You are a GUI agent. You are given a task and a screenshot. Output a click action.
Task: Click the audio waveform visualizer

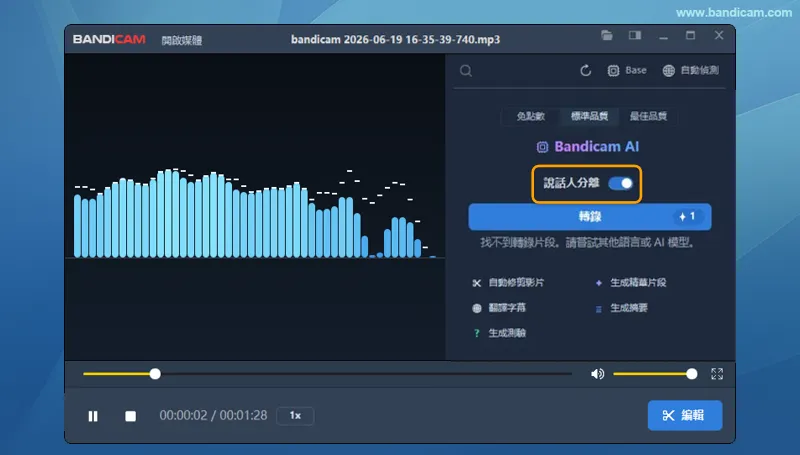pos(255,213)
